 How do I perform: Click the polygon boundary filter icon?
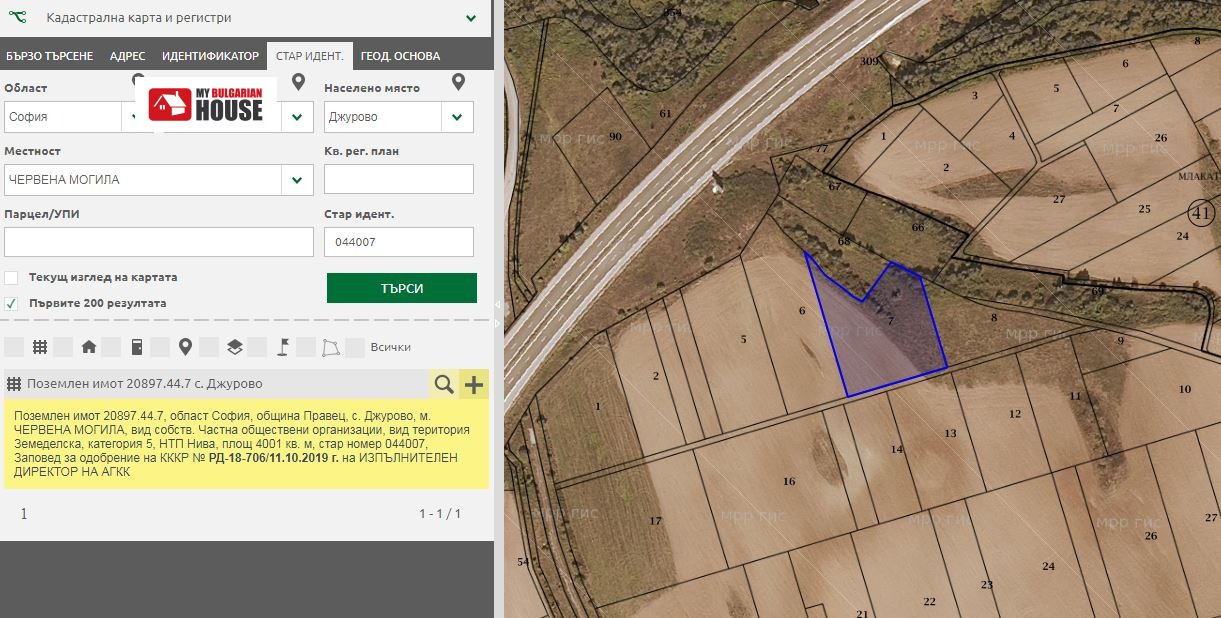[x=331, y=347]
